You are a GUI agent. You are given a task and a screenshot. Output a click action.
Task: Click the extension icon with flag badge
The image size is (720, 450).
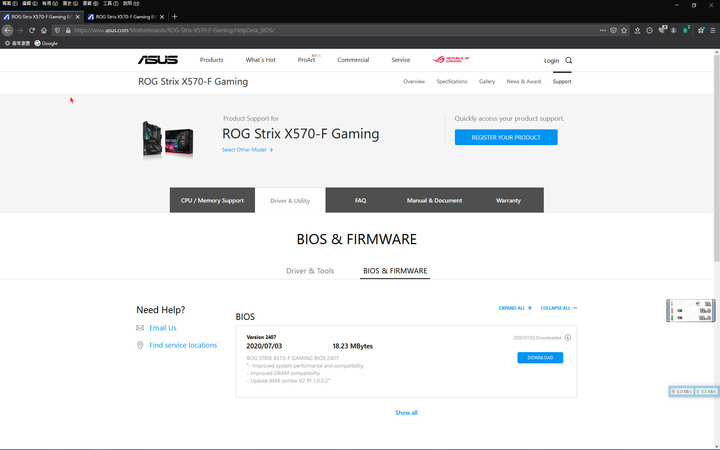[x=662, y=30]
